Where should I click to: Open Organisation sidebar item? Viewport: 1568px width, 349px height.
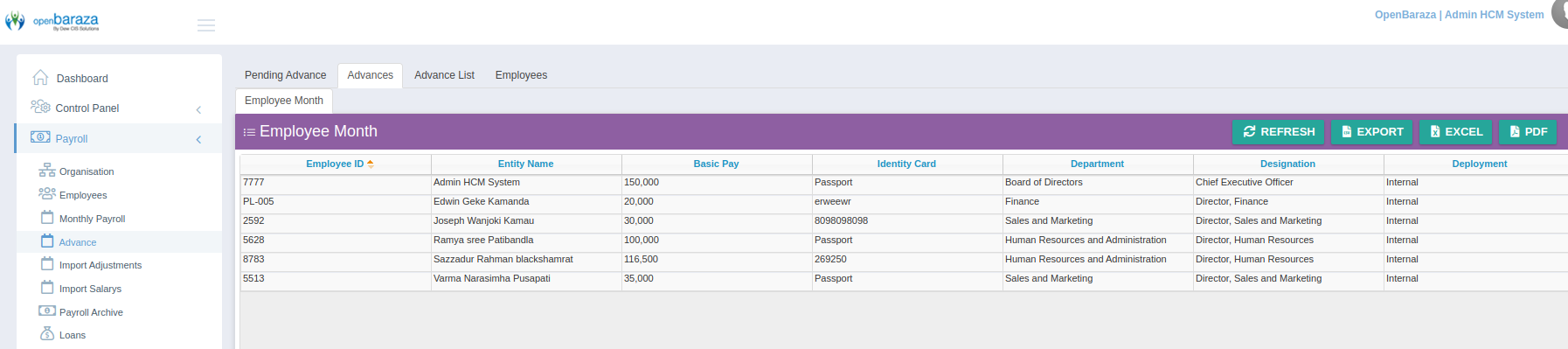coord(87,171)
